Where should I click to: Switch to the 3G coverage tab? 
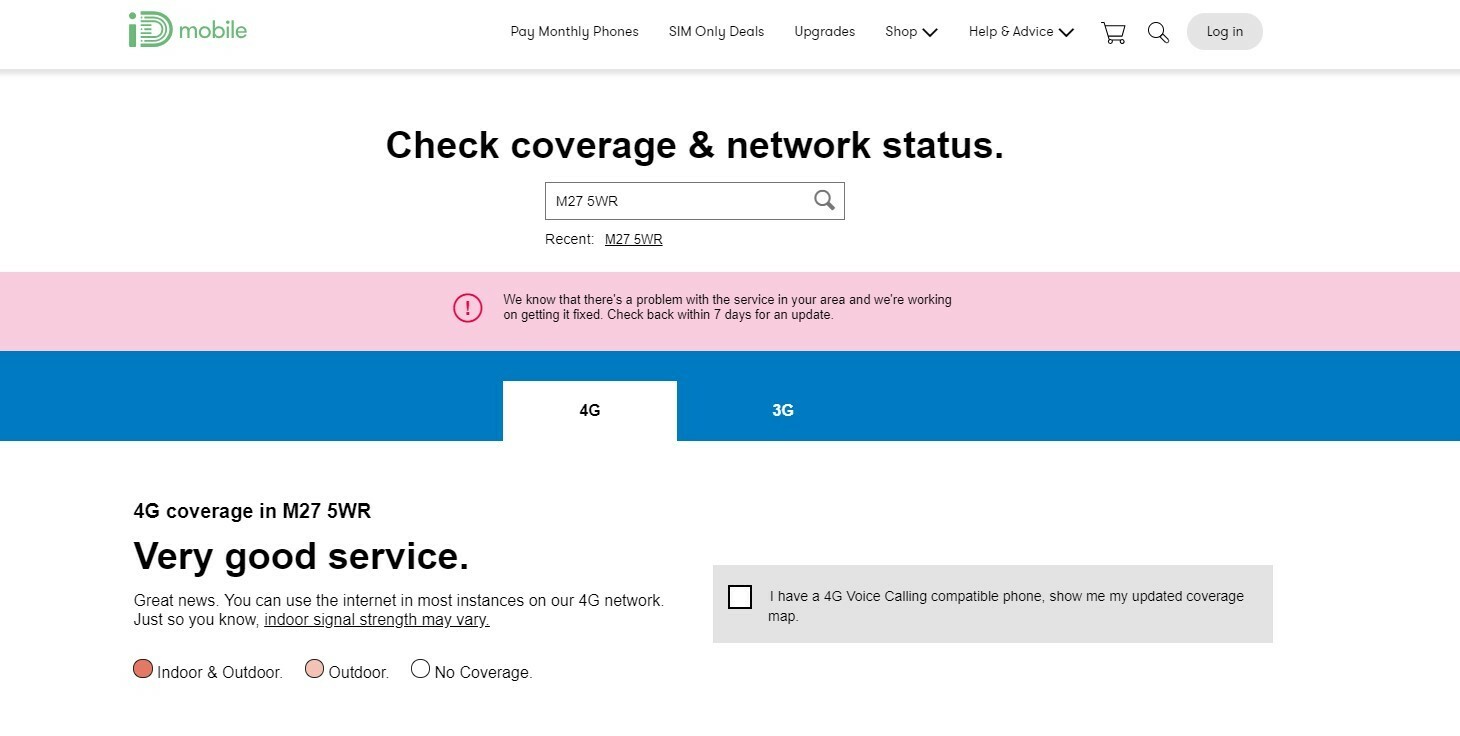click(783, 410)
